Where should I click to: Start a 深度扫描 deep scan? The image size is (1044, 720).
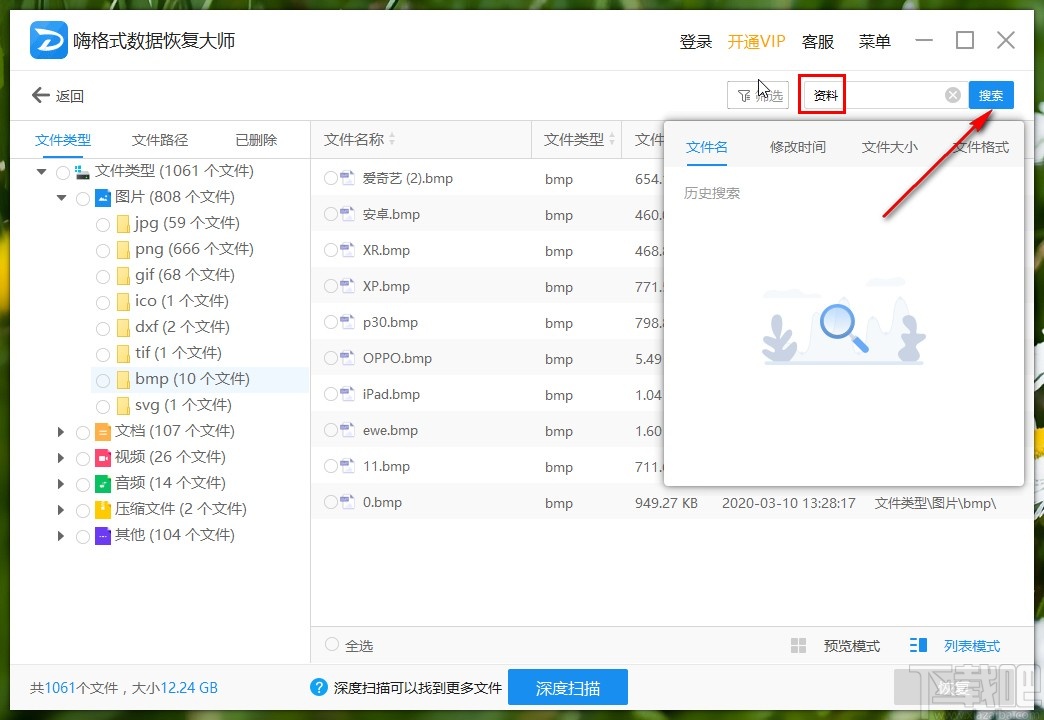tap(568, 687)
